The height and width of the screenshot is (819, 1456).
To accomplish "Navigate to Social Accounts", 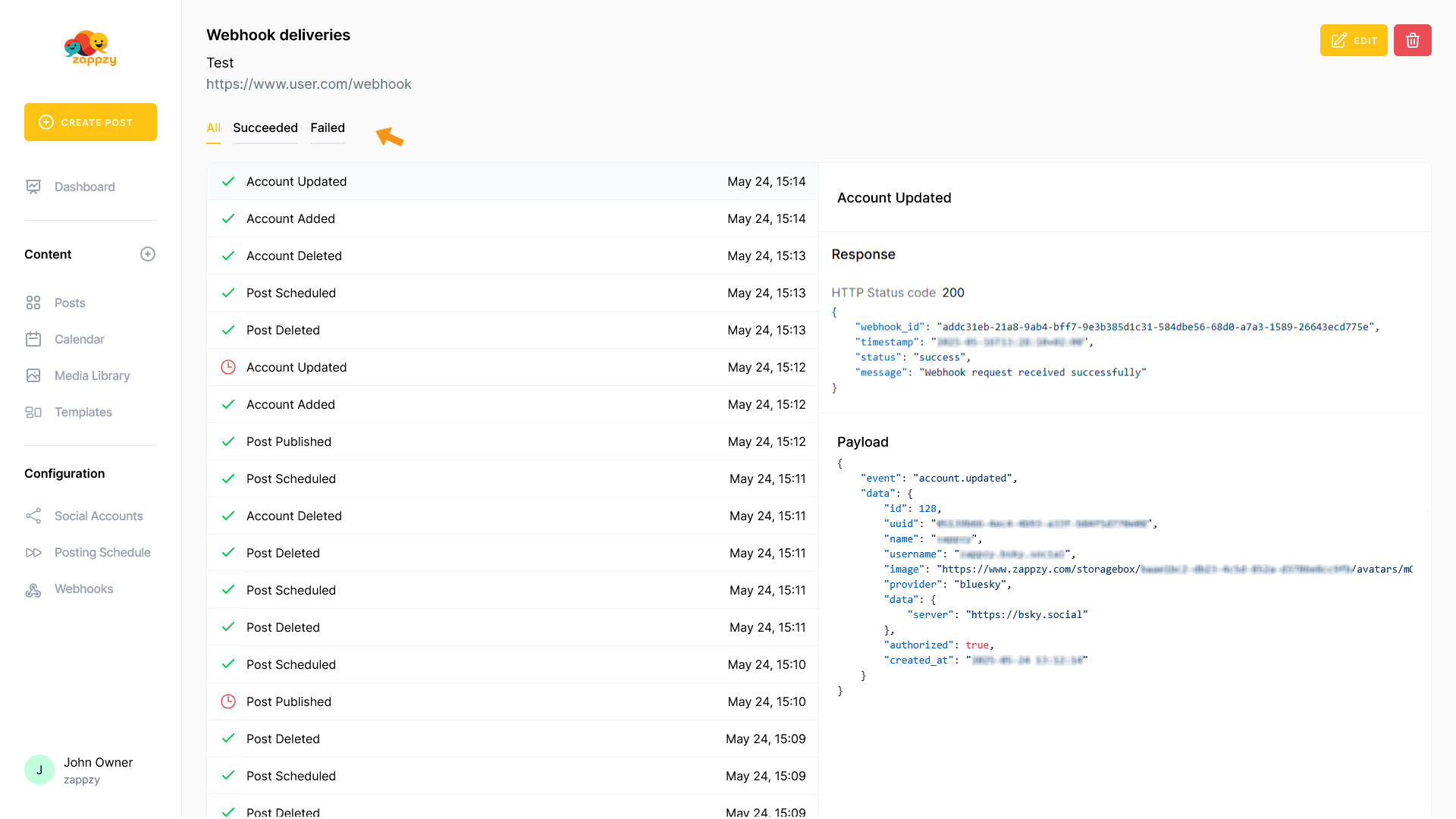I will coord(99,516).
